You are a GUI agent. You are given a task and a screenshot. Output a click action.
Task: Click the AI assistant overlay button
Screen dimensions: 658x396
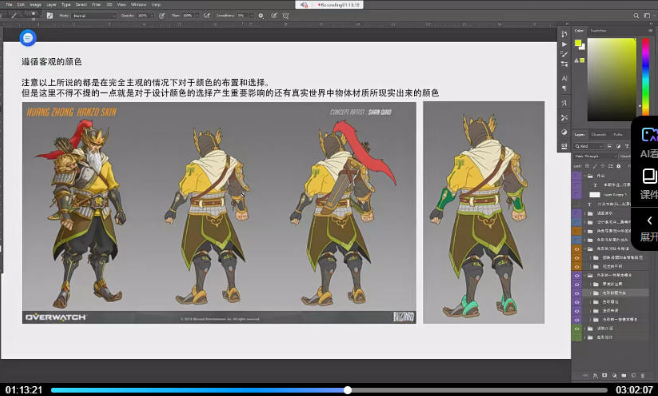[x=649, y=143]
